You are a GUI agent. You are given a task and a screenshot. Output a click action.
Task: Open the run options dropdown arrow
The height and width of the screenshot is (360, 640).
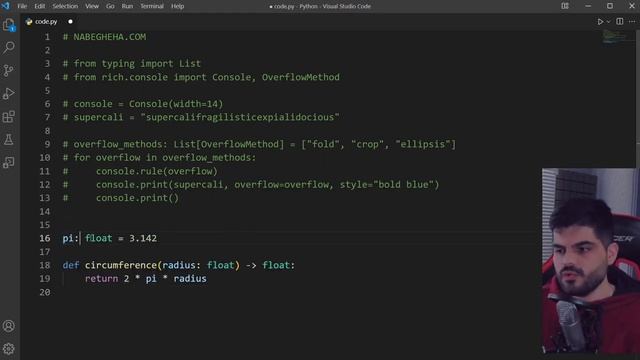[x=608, y=22]
